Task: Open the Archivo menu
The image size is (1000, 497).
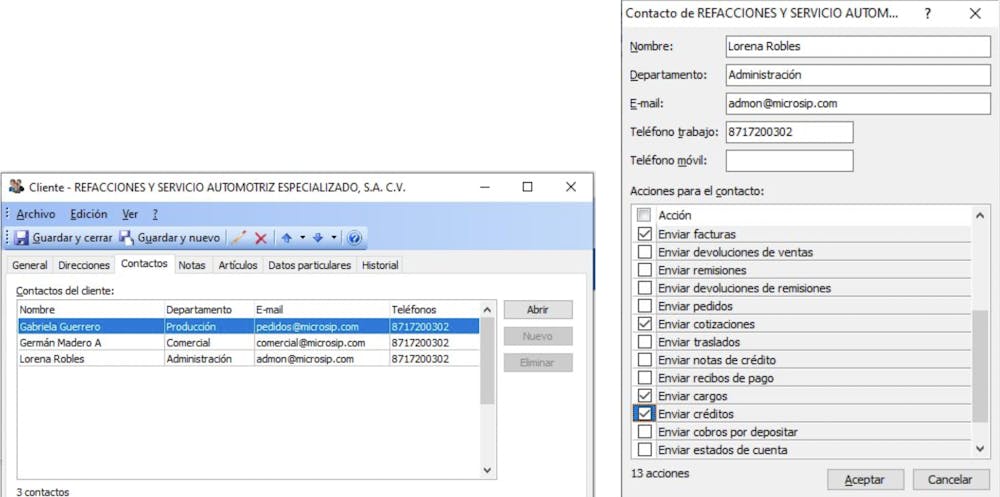Action: pyautogui.click(x=36, y=214)
